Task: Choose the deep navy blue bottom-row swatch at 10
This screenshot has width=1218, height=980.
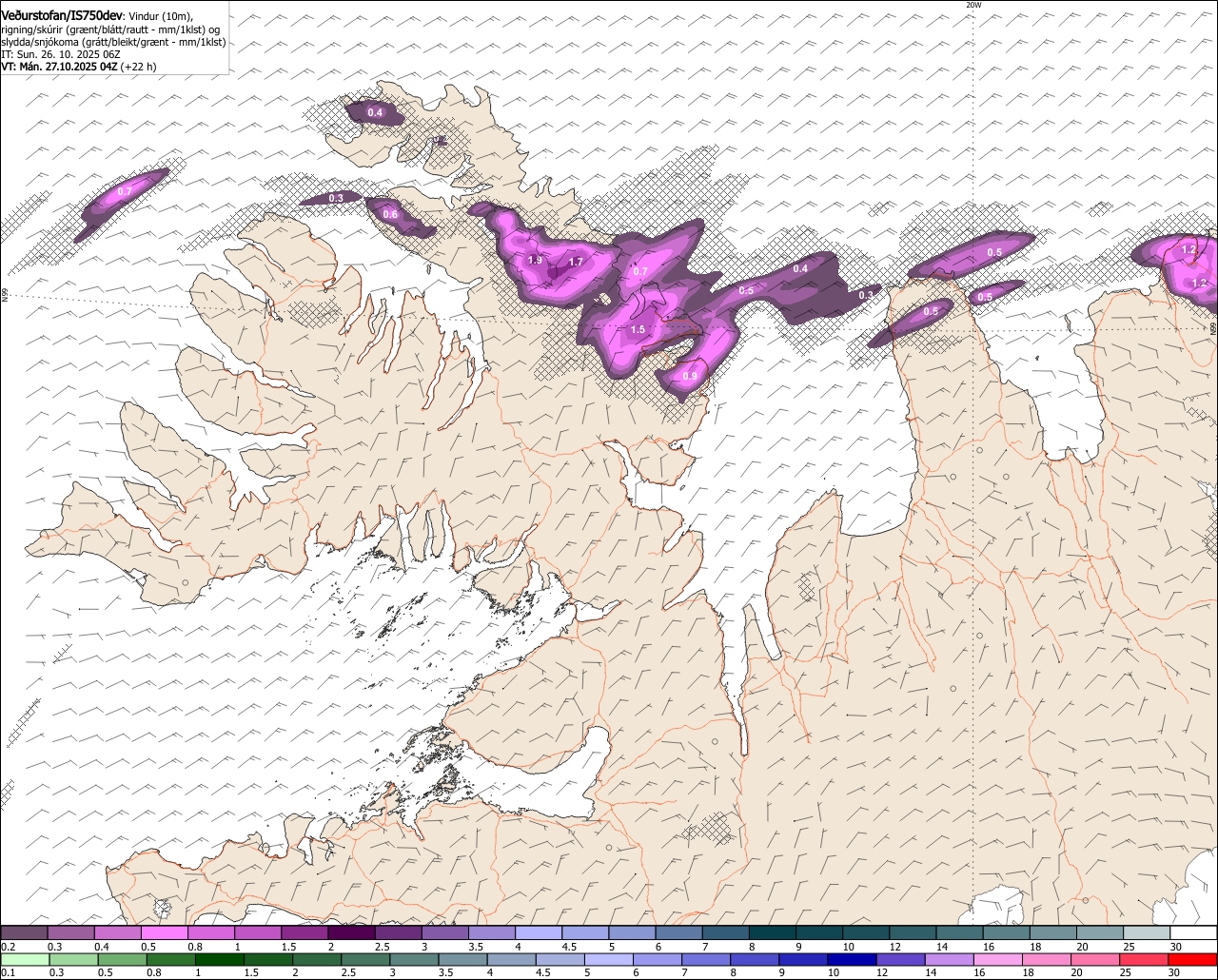Action: (853, 959)
